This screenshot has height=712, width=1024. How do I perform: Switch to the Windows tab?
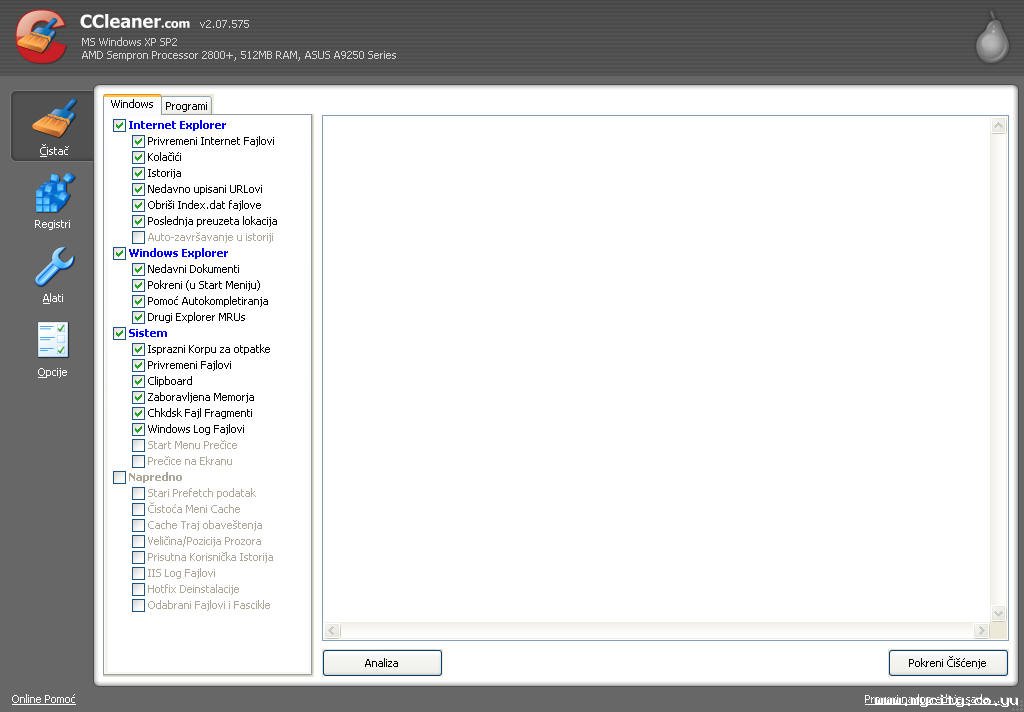click(132, 104)
